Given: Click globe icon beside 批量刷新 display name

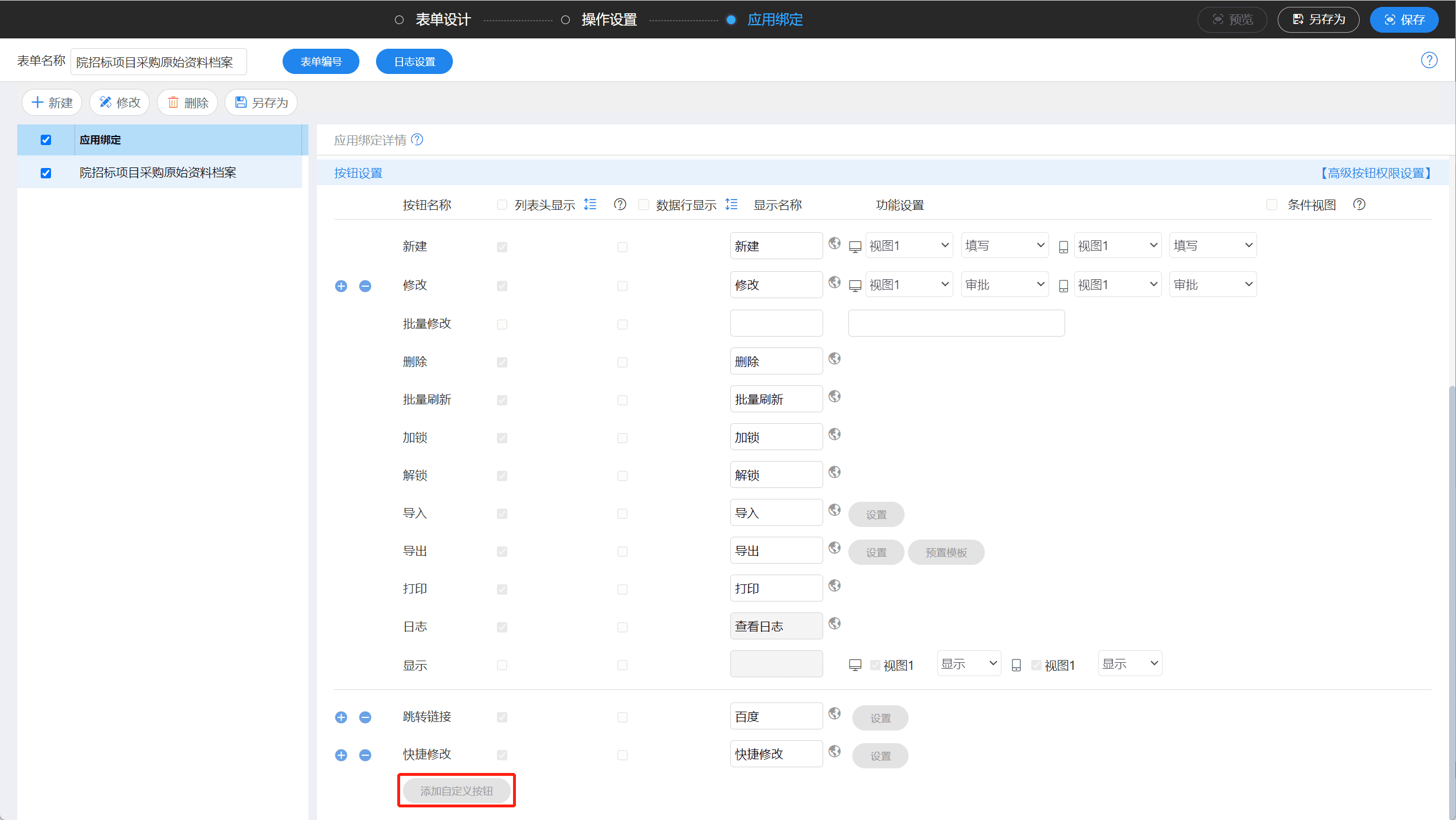Looking at the screenshot, I should (x=835, y=396).
